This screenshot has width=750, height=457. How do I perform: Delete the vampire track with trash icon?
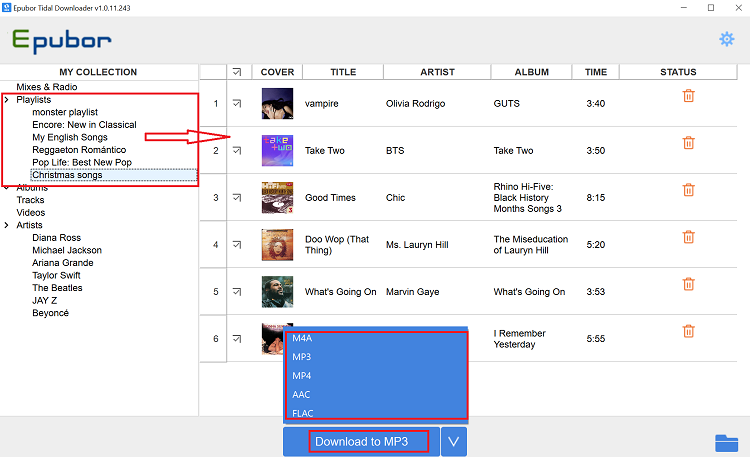point(688,96)
